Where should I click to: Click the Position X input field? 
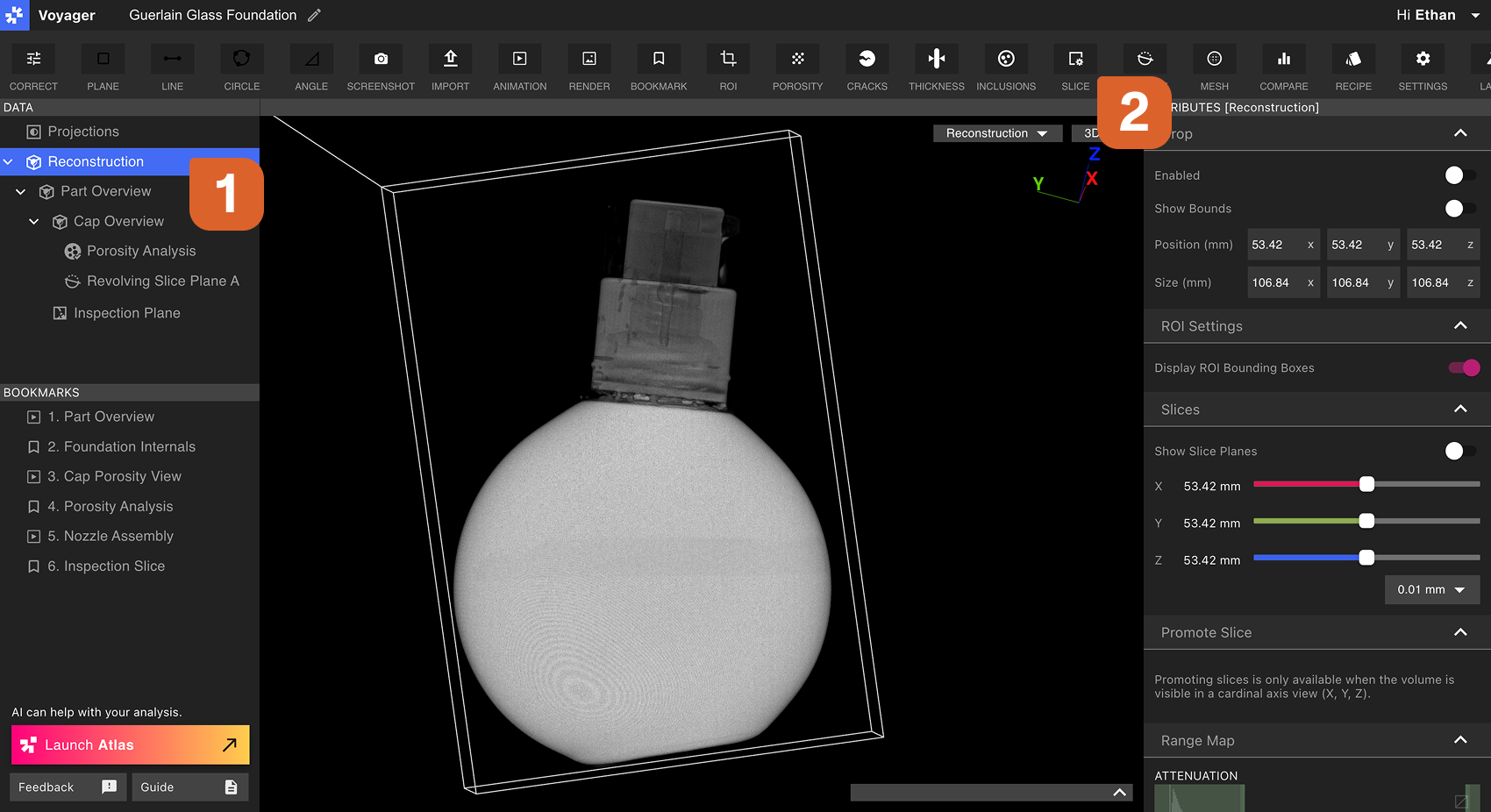tap(1283, 245)
